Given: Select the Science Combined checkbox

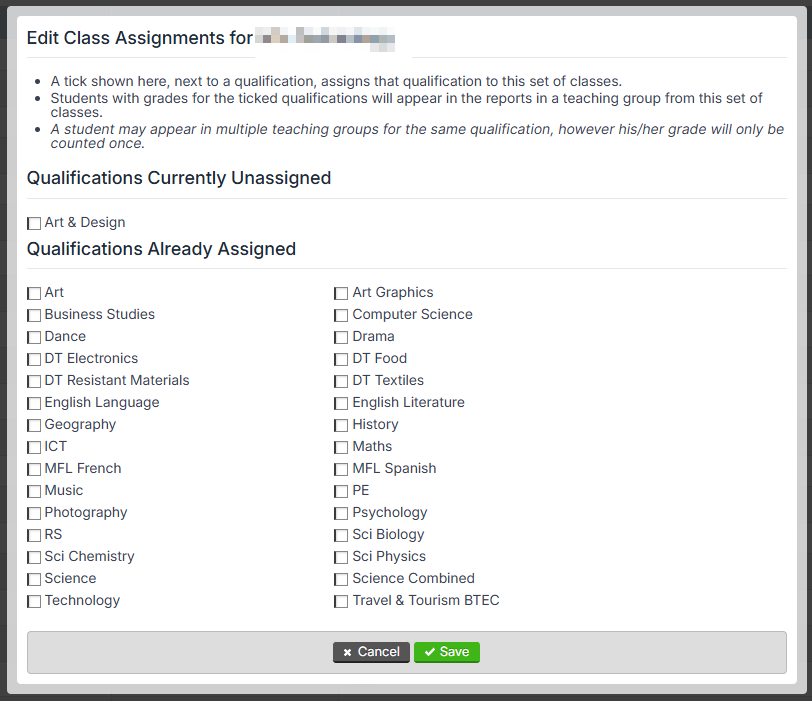Looking at the screenshot, I should 341,579.
